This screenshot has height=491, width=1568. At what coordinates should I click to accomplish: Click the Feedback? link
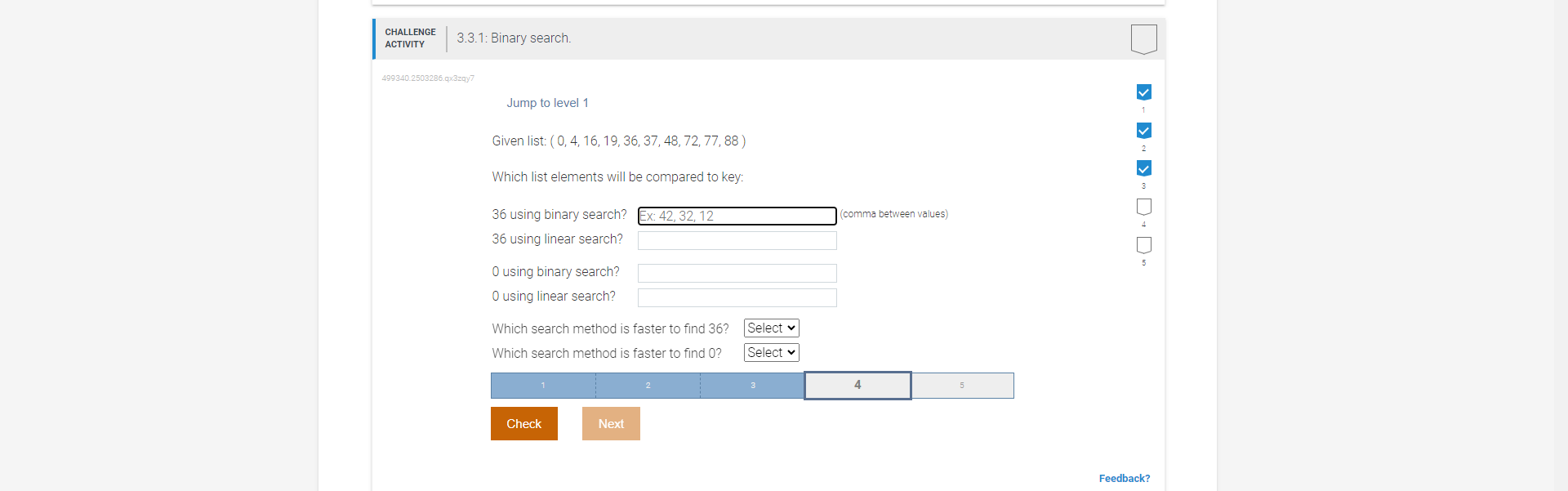tap(1124, 478)
